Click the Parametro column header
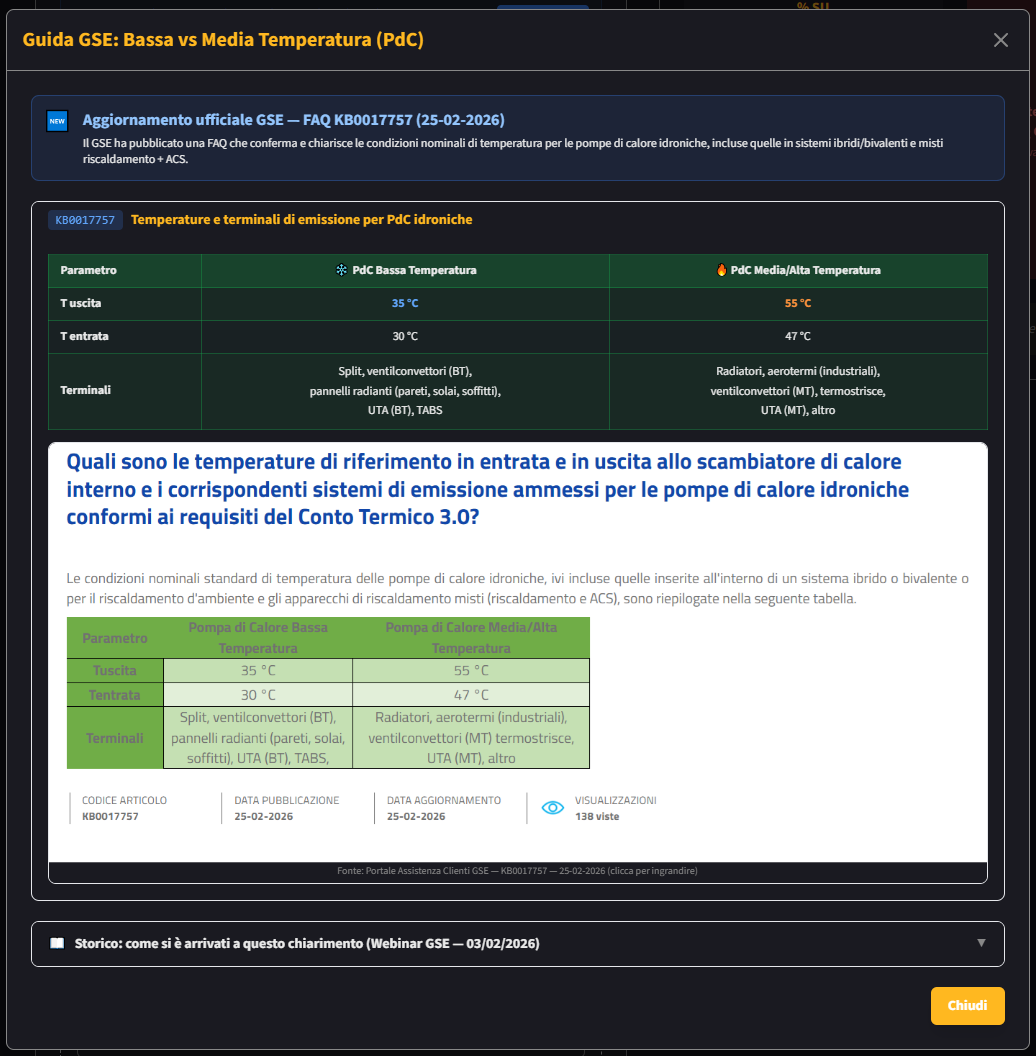The height and width of the screenshot is (1056, 1036). pos(88,270)
